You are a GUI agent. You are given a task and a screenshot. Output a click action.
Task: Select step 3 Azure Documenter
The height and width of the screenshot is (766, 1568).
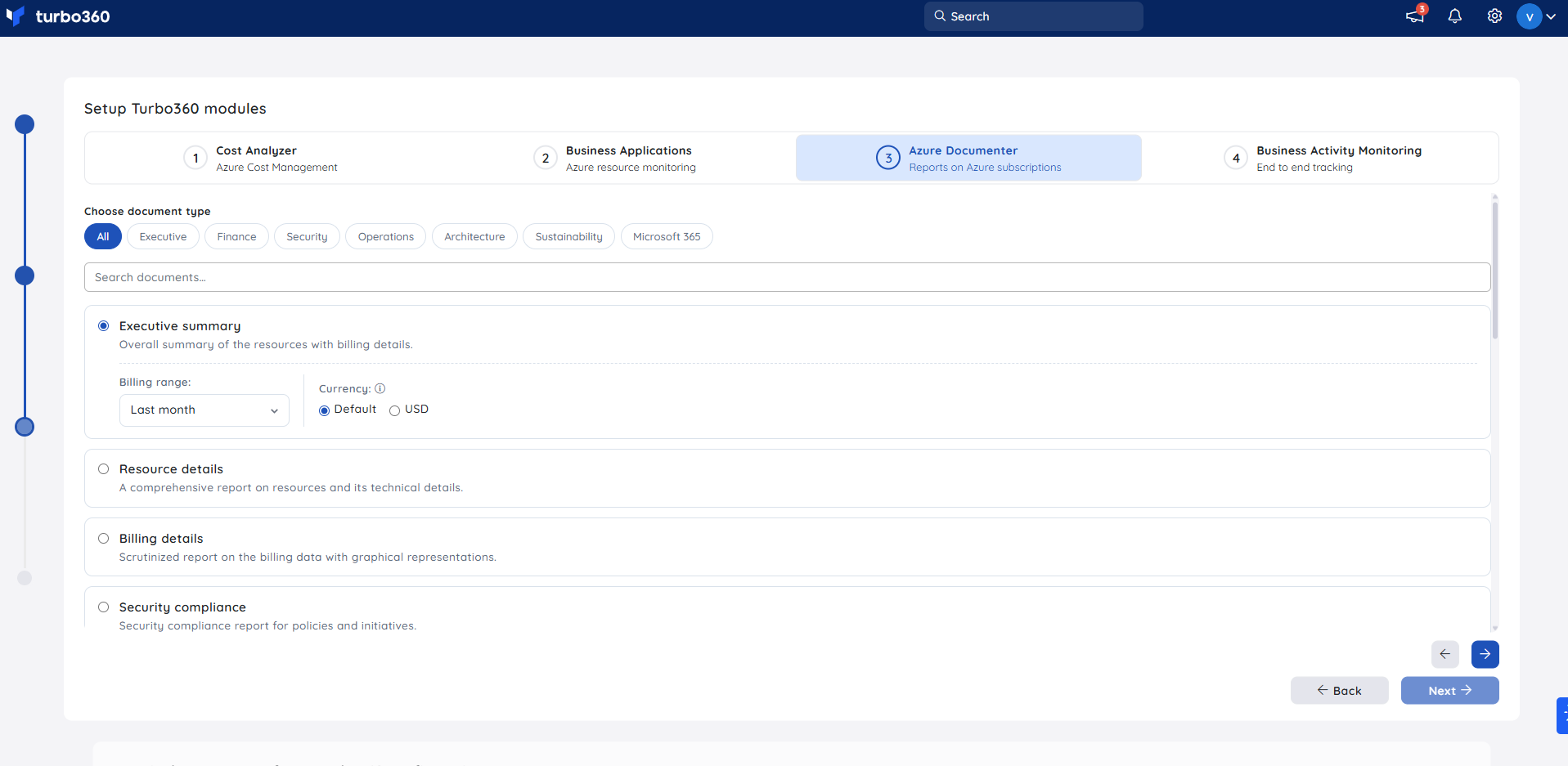click(x=968, y=158)
